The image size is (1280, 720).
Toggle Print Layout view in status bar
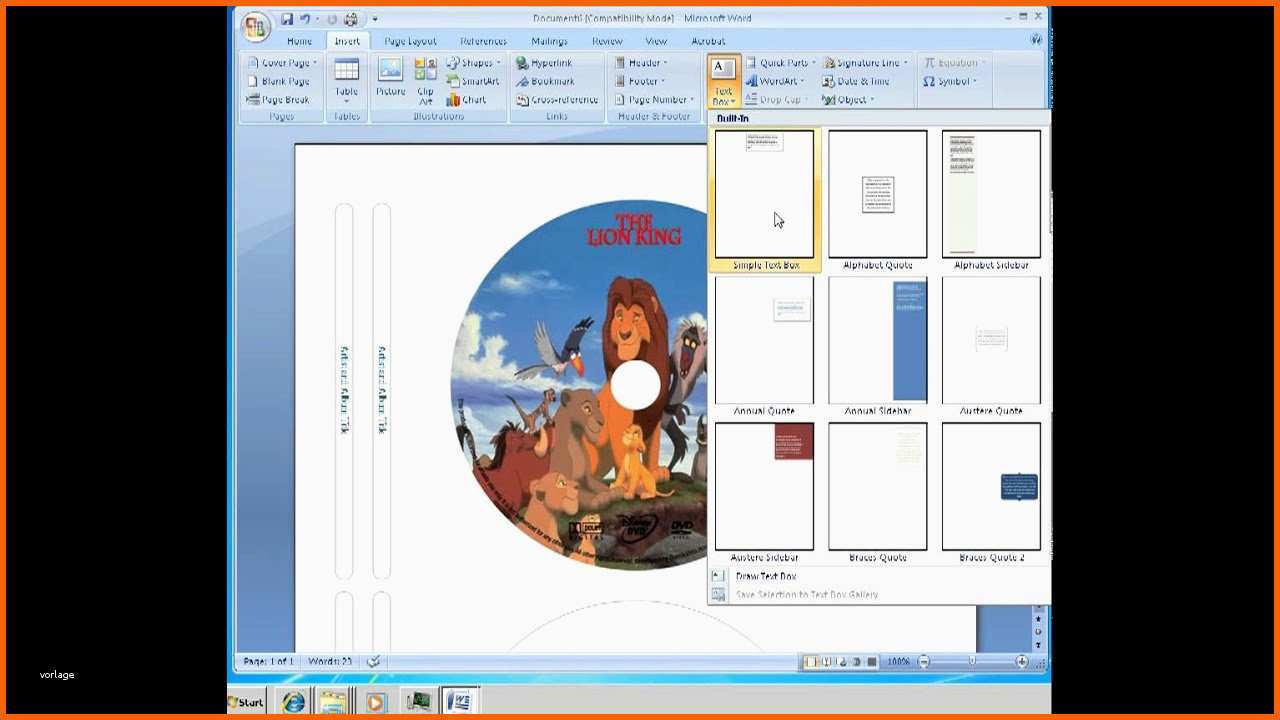[x=811, y=662]
